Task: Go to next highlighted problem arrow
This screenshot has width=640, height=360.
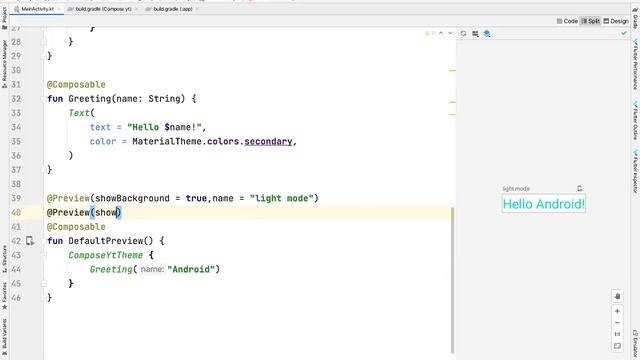Action: click(450, 33)
